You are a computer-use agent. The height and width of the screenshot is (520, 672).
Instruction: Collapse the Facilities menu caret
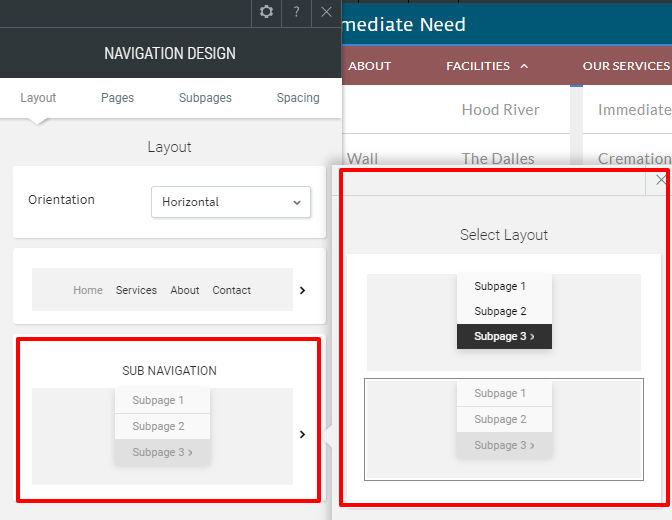(524, 66)
